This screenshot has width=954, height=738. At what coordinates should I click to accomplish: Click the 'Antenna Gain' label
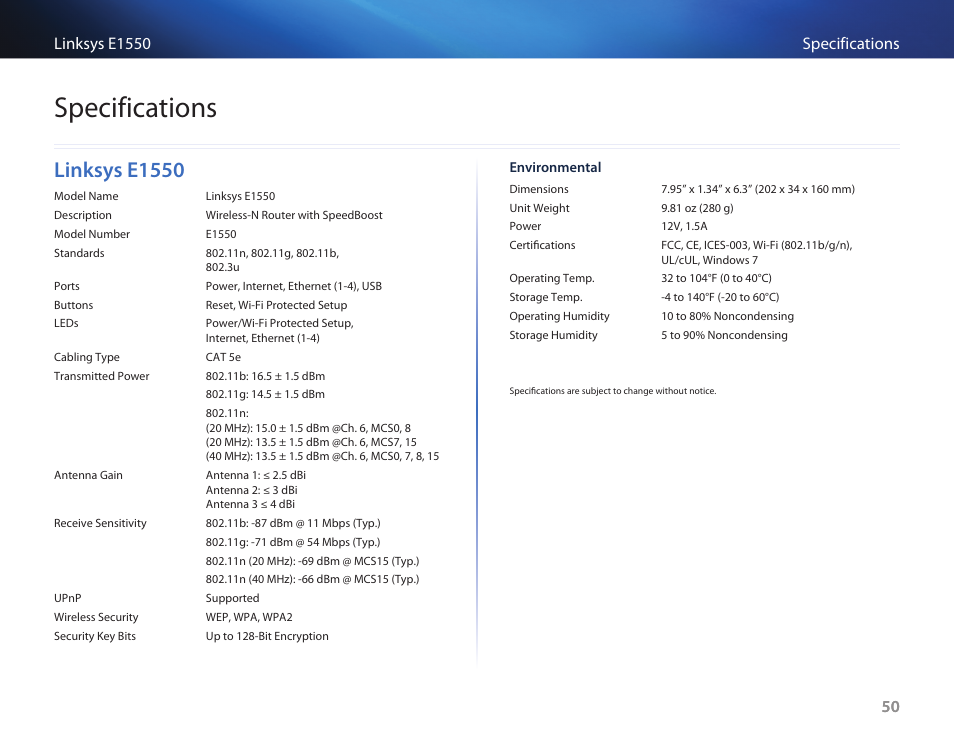coord(88,475)
